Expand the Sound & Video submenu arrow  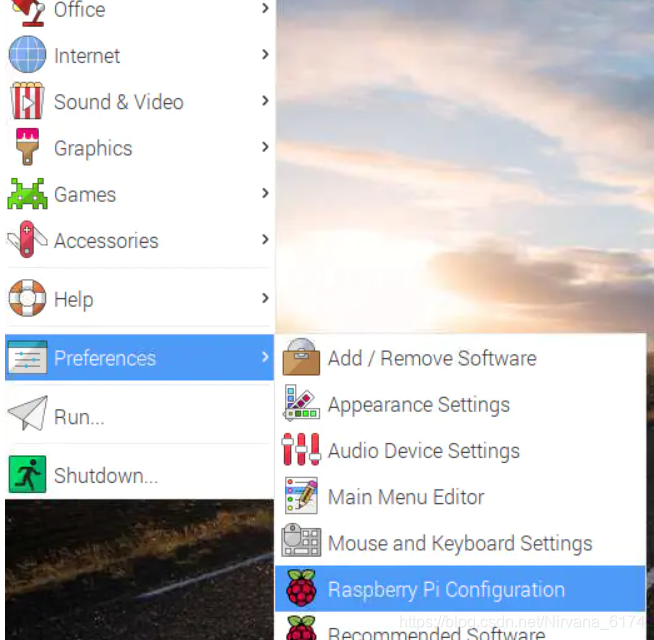(x=265, y=100)
